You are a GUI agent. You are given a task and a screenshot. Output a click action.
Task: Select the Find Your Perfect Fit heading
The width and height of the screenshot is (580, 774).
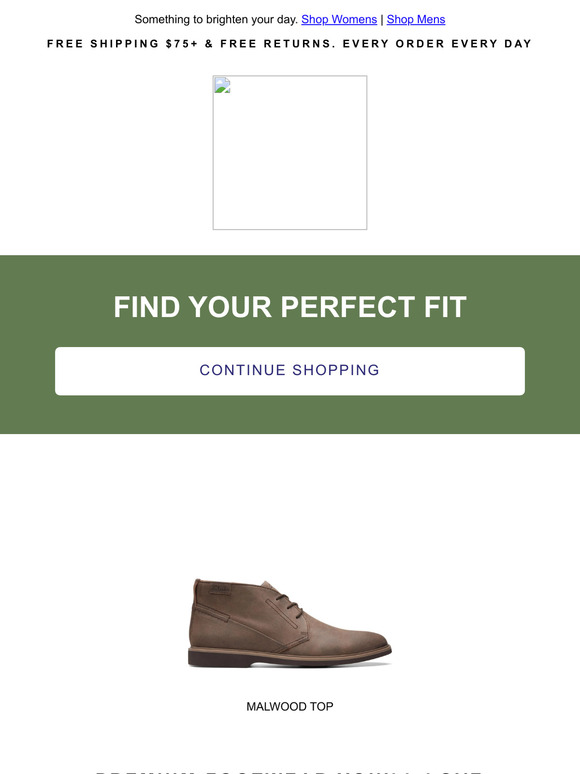tap(290, 307)
